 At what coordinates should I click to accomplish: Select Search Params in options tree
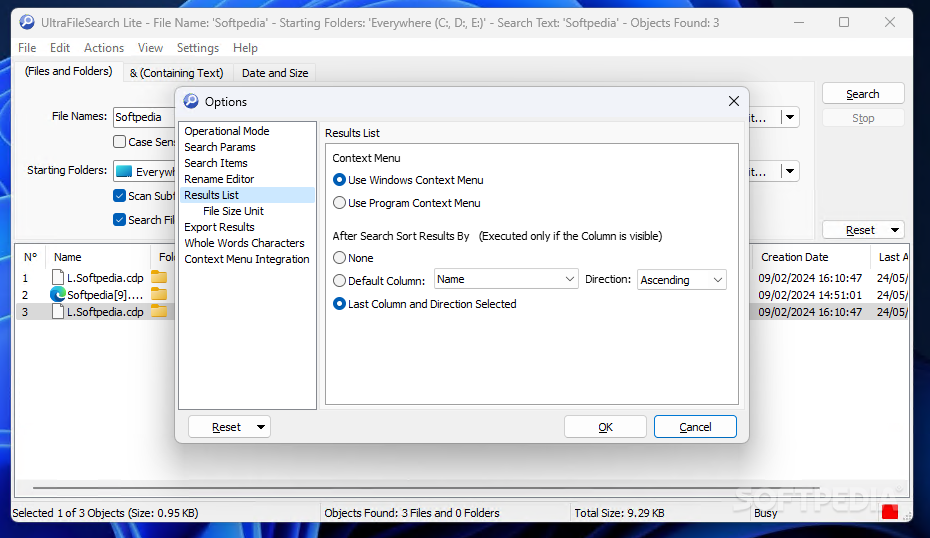(219, 147)
